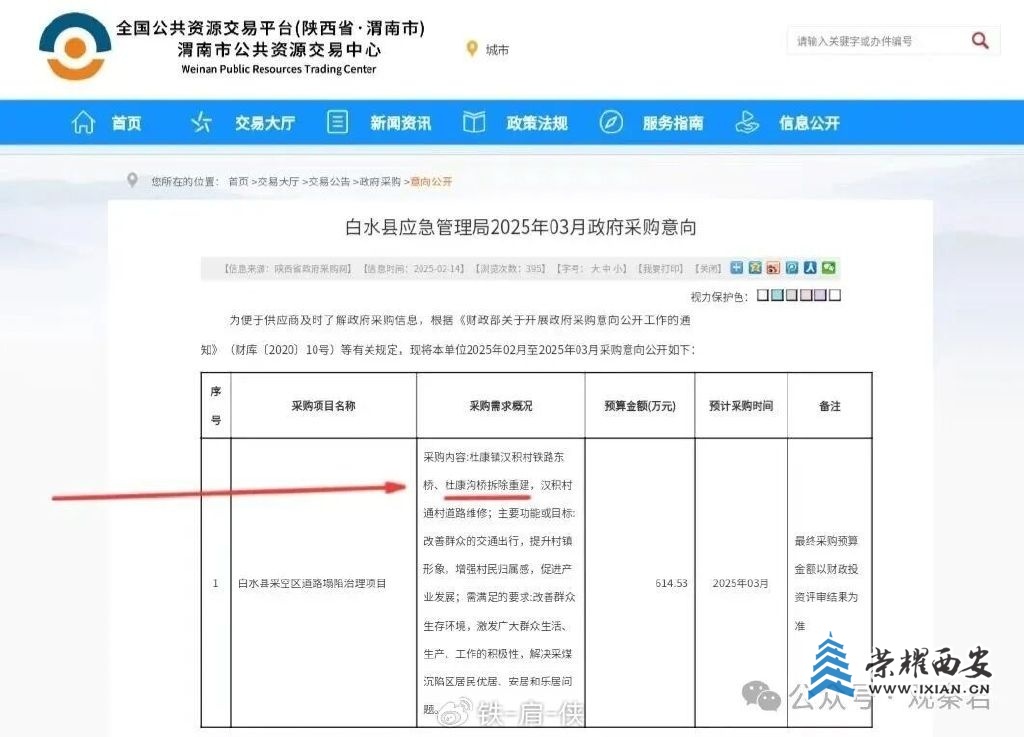Click the house icon for 首页
The image size is (1024, 737).
[x=83, y=123]
